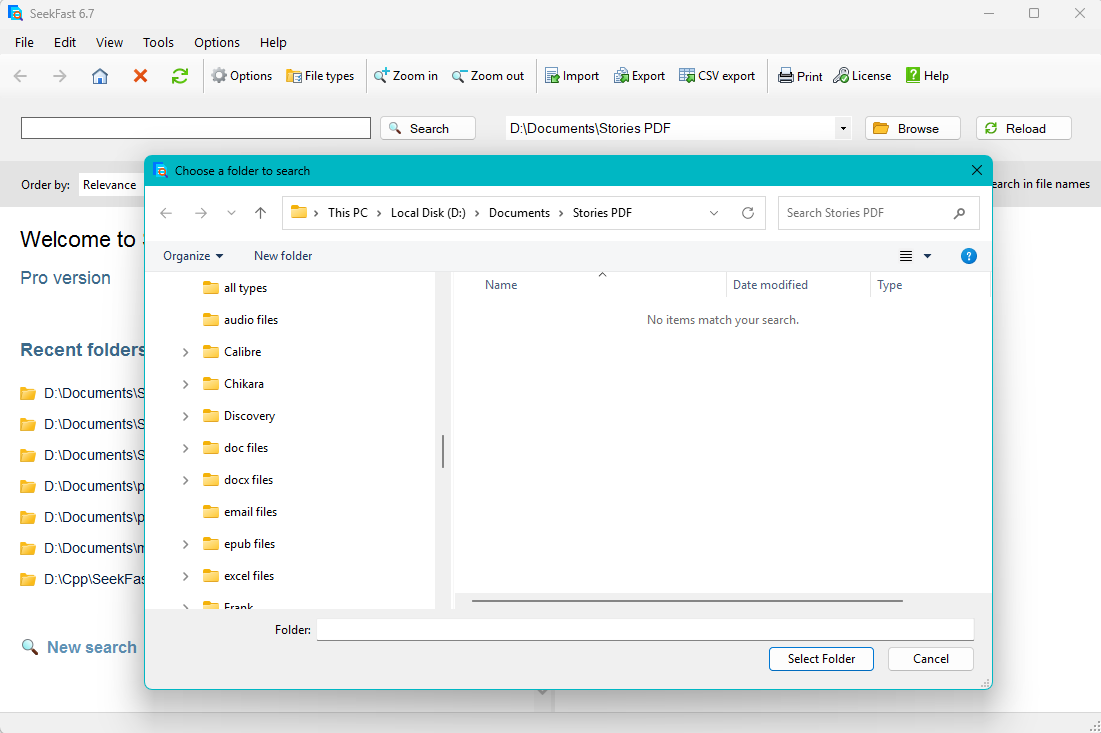This screenshot has height=733, width=1101.
Task: Open the dialog's Help question mark
Action: pos(968,256)
